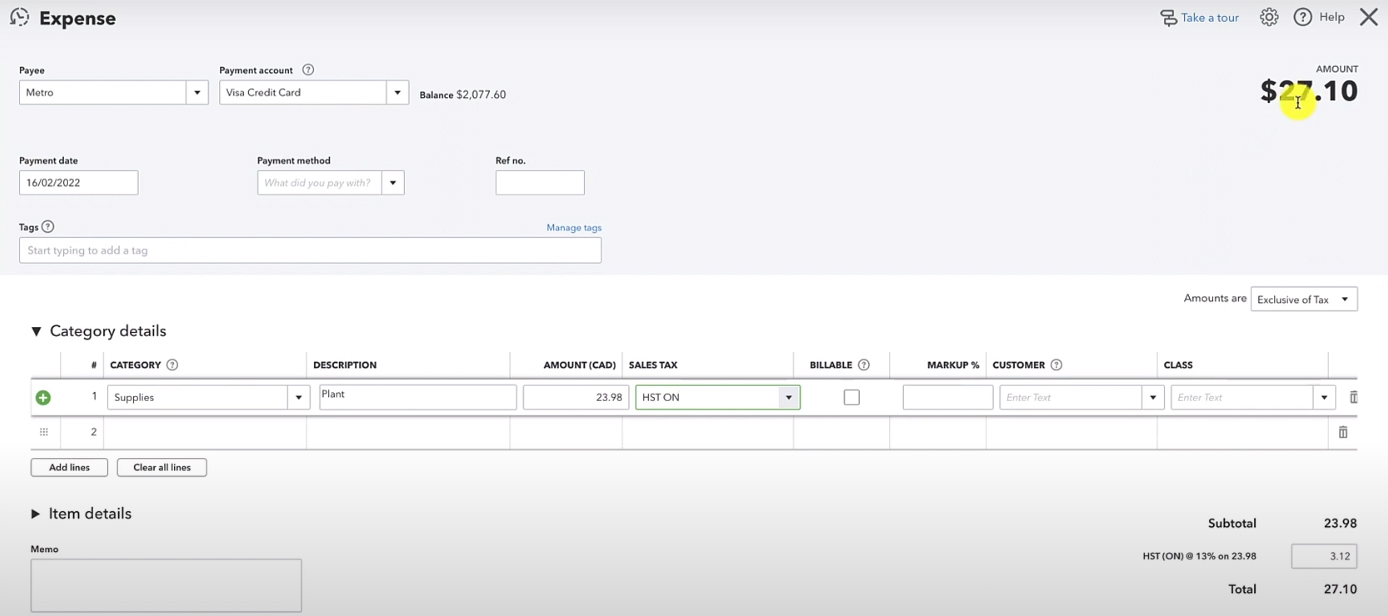Image resolution: width=1388 pixels, height=616 pixels.
Task: Click the Add lines button
Action: pos(69,467)
